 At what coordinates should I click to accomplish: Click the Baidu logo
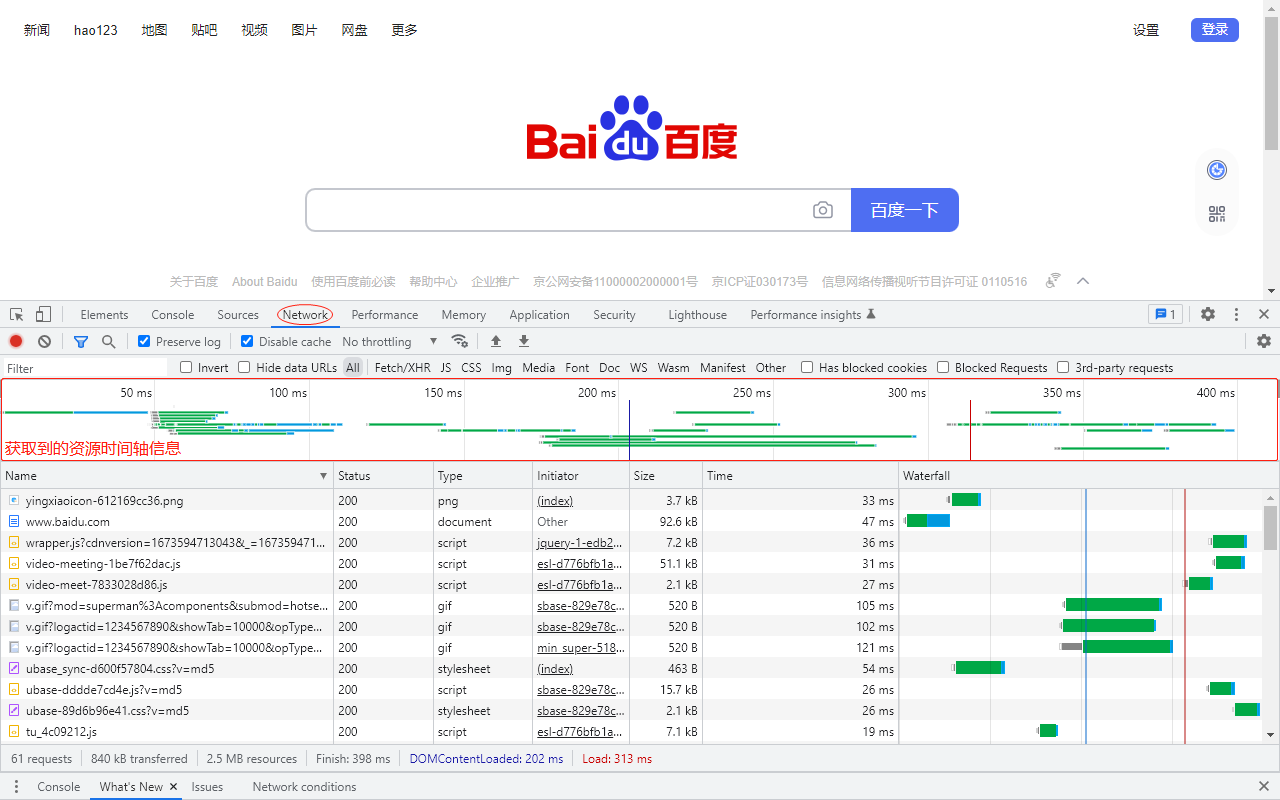[632, 128]
